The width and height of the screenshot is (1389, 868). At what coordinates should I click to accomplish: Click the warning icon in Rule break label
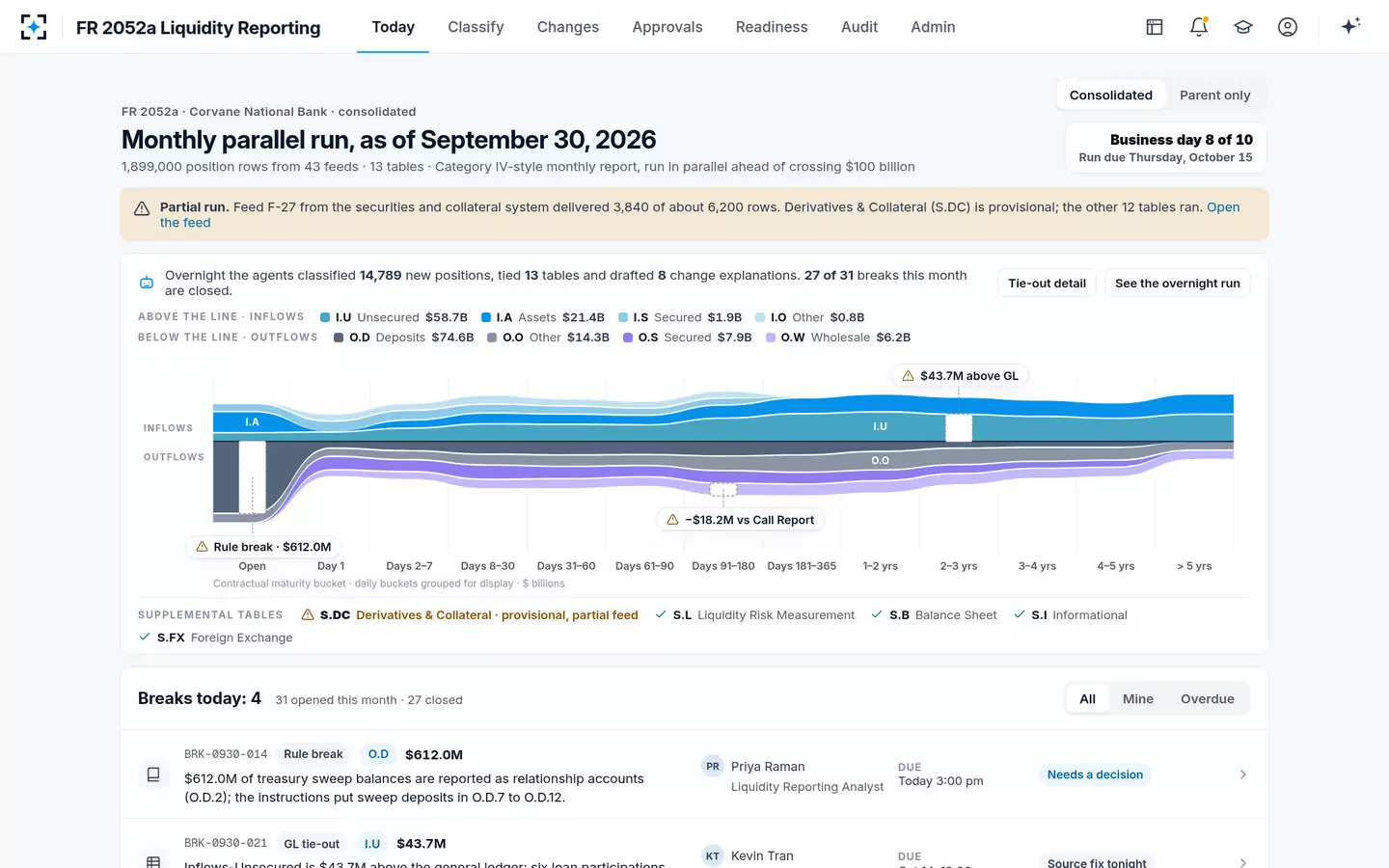coord(203,547)
